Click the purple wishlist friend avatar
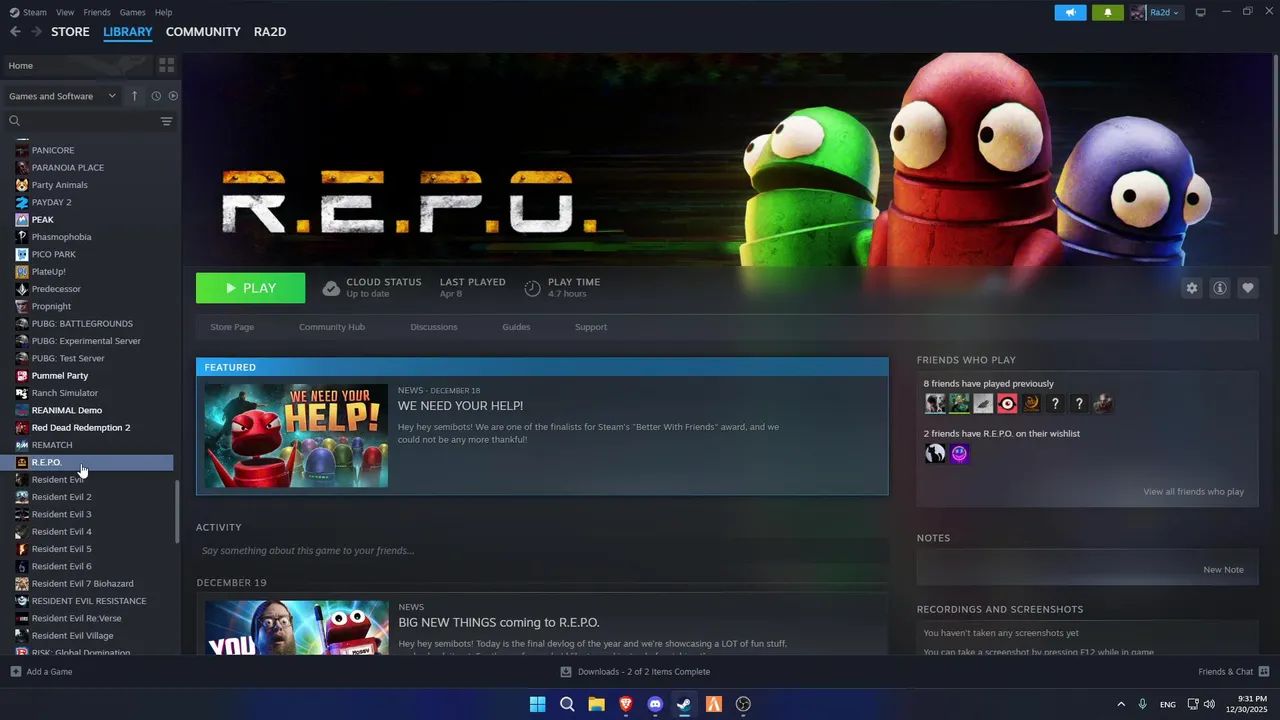 959,454
